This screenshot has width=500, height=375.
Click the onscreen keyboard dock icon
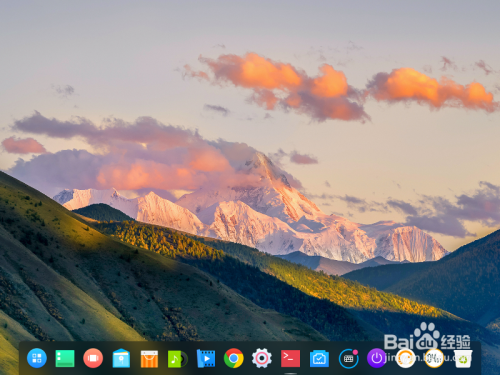click(349, 358)
